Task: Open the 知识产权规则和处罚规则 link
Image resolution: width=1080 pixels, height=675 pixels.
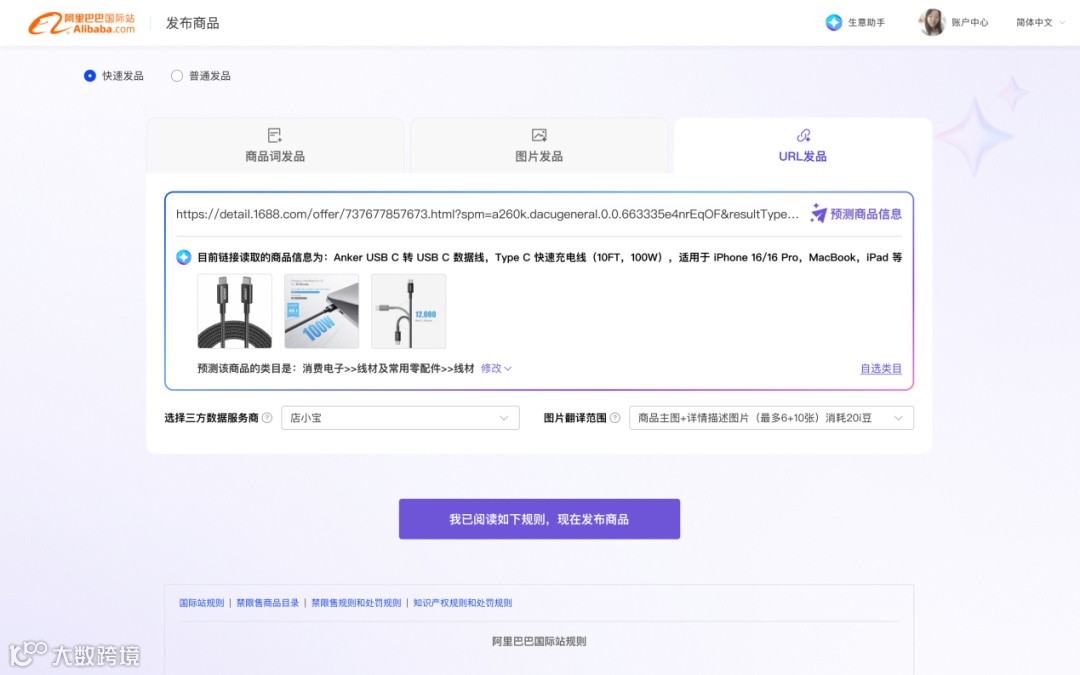Action: [x=463, y=603]
